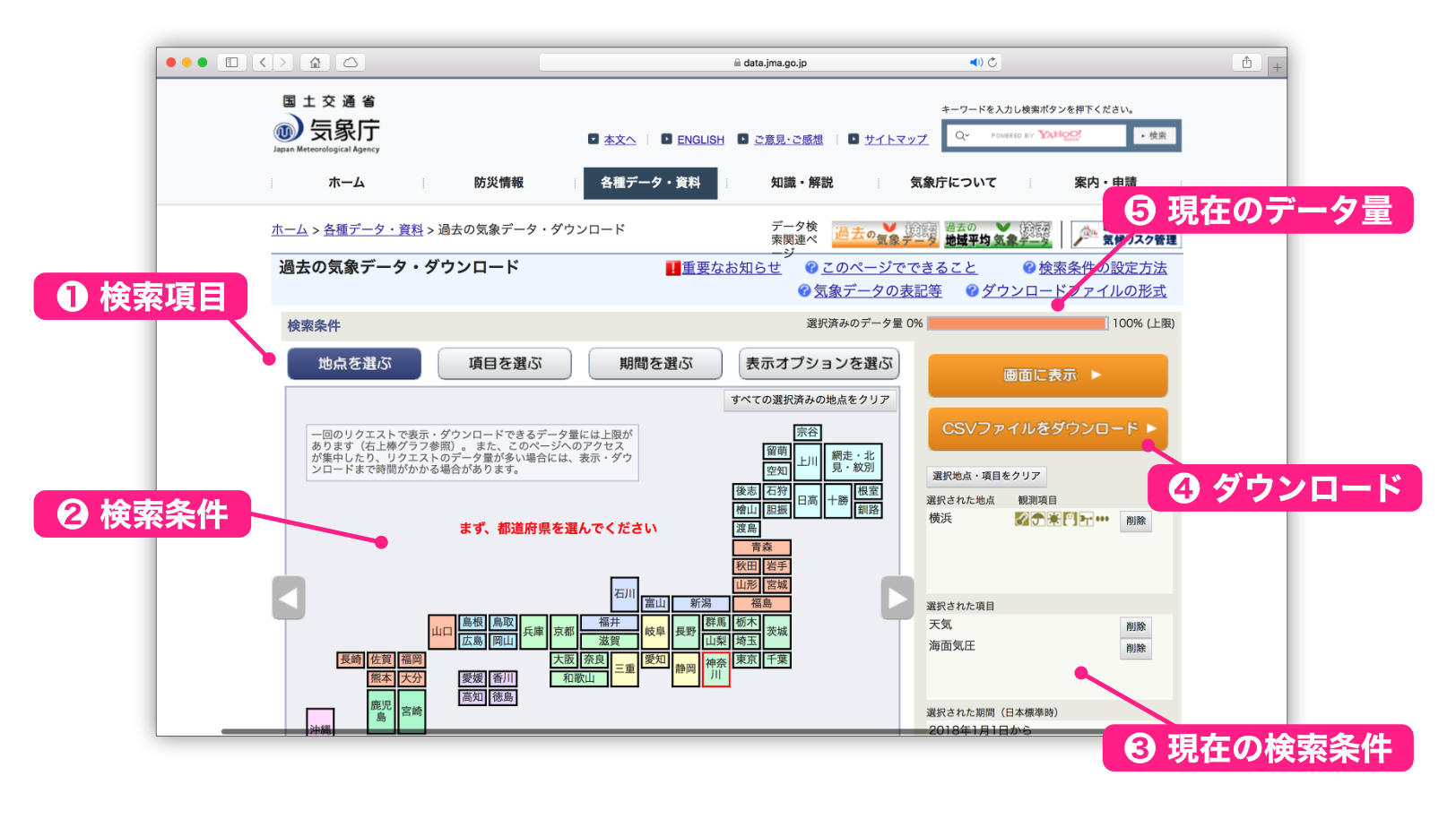Open the Safari share menu icon
The width and height of the screenshot is (1456, 819).
pyautogui.click(x=1246, y=63)
